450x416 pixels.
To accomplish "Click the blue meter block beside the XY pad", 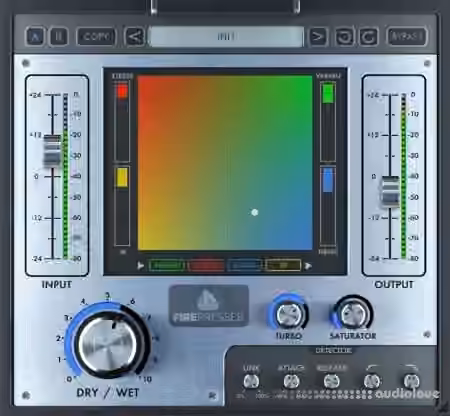I will point(328,180).
